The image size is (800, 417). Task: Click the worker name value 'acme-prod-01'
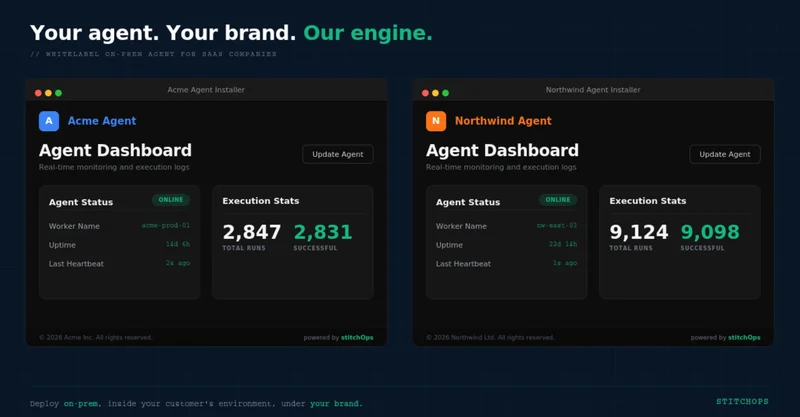coord(166,225)
